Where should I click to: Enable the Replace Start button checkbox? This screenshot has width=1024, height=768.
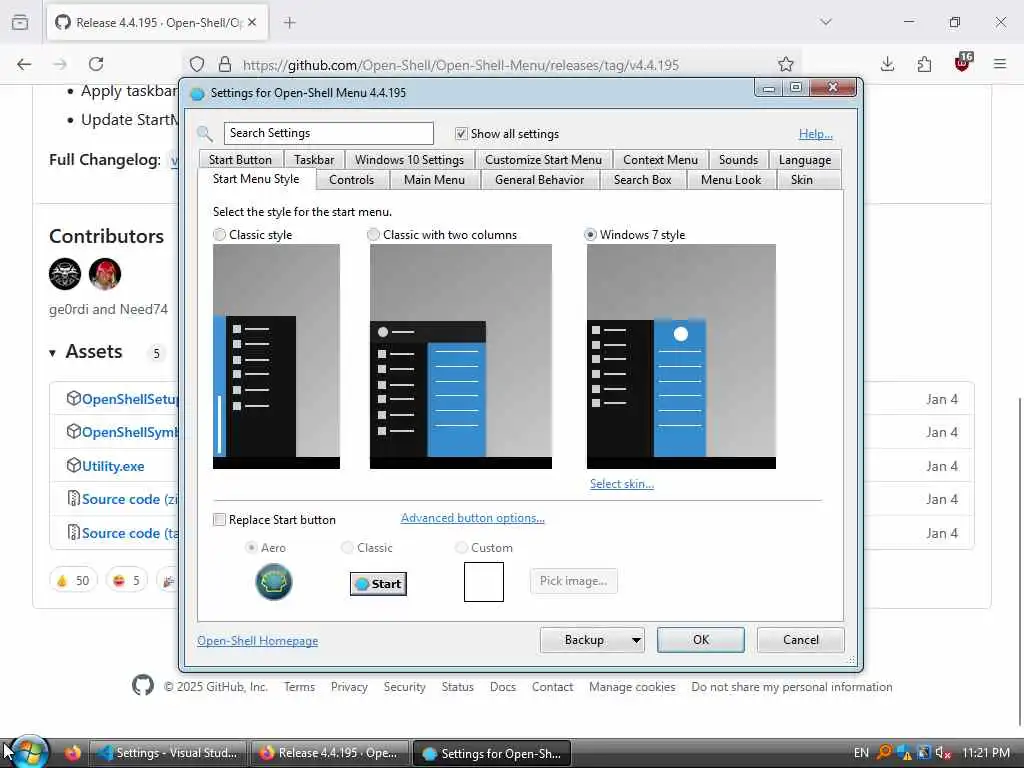coord(219,520)
